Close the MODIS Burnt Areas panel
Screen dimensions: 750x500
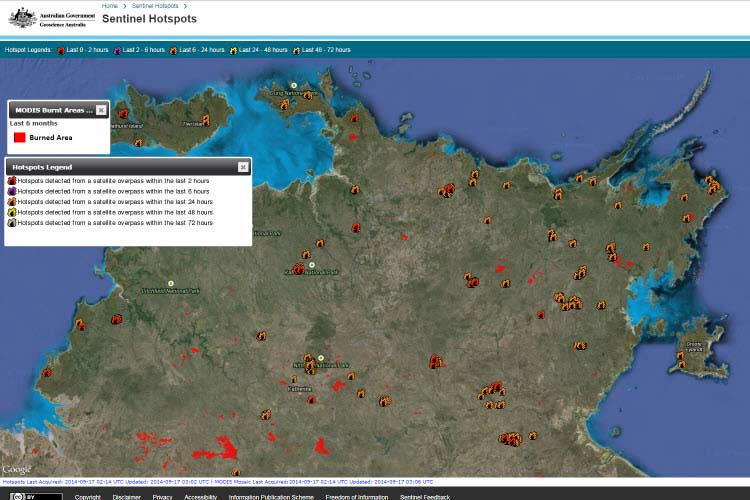point(101,110)
